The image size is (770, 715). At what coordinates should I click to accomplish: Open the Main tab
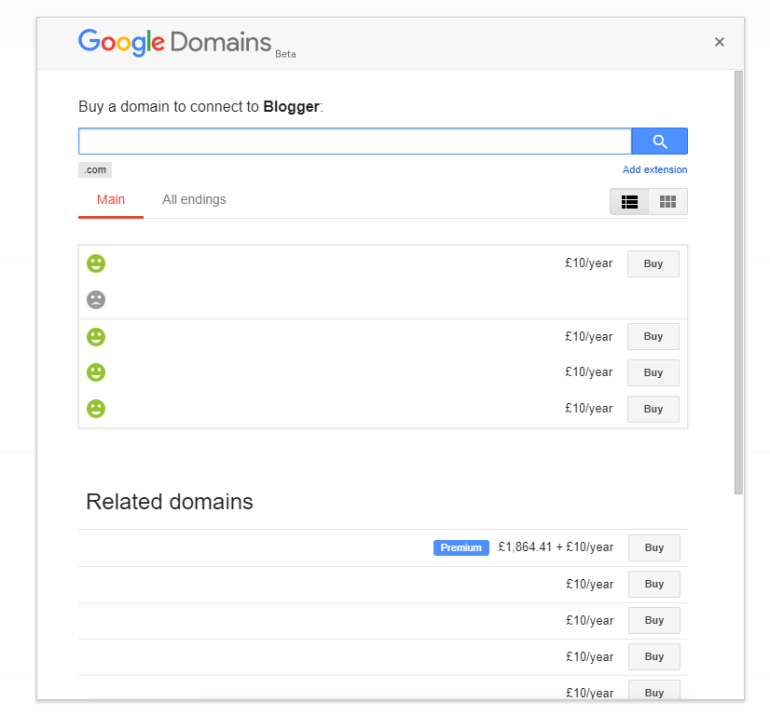(x=111, y=200)
